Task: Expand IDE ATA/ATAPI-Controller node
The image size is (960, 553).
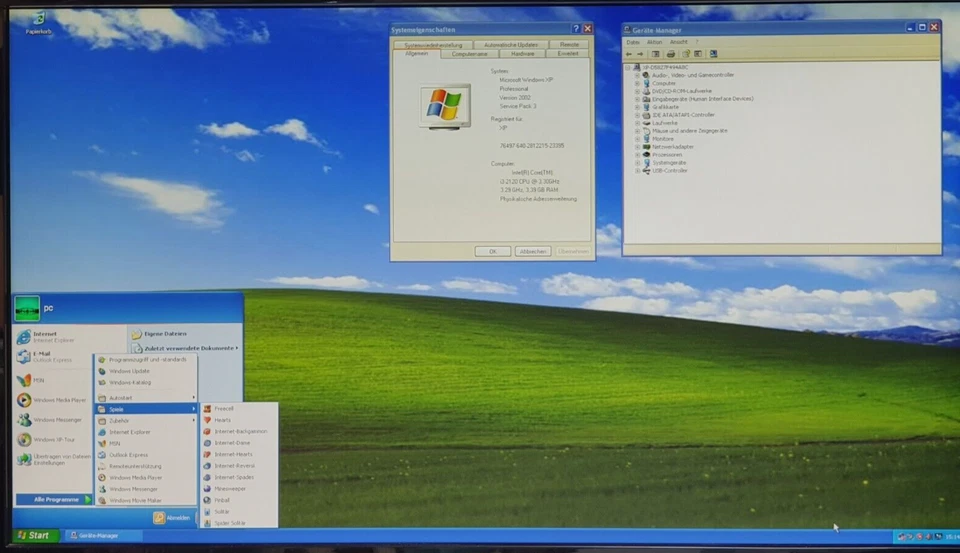Action: 637,115
